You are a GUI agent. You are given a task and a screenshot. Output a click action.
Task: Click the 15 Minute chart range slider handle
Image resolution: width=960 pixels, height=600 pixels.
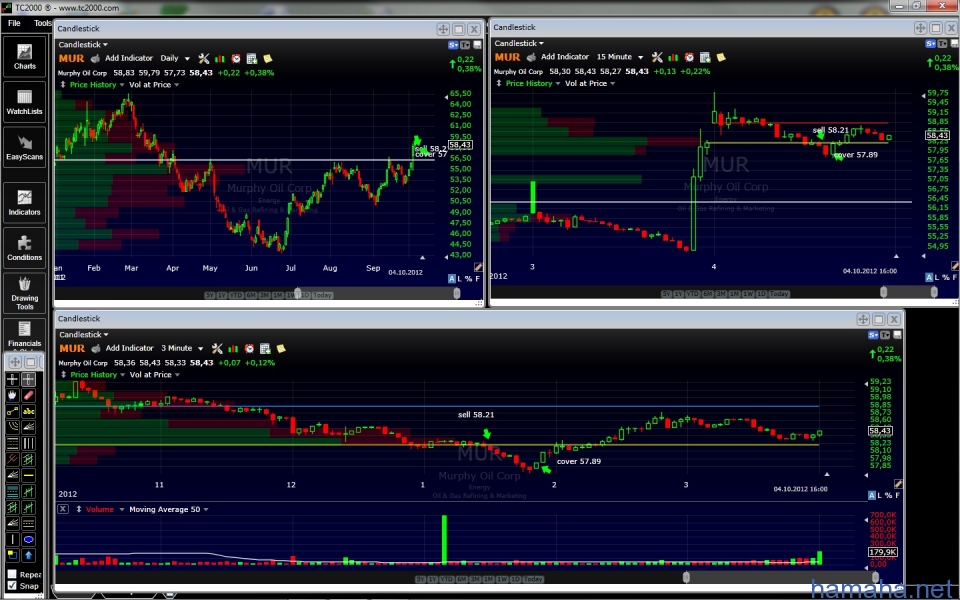point(883,293)
